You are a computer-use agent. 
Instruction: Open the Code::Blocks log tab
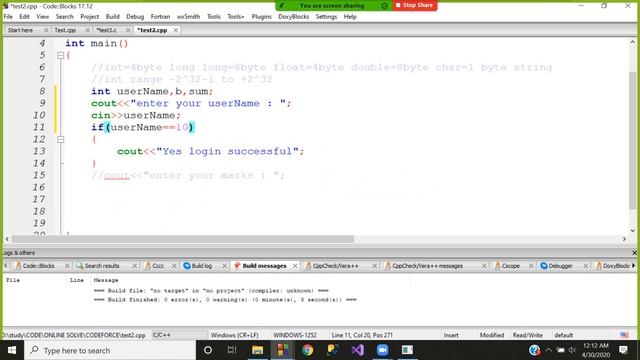coord(38,266)
